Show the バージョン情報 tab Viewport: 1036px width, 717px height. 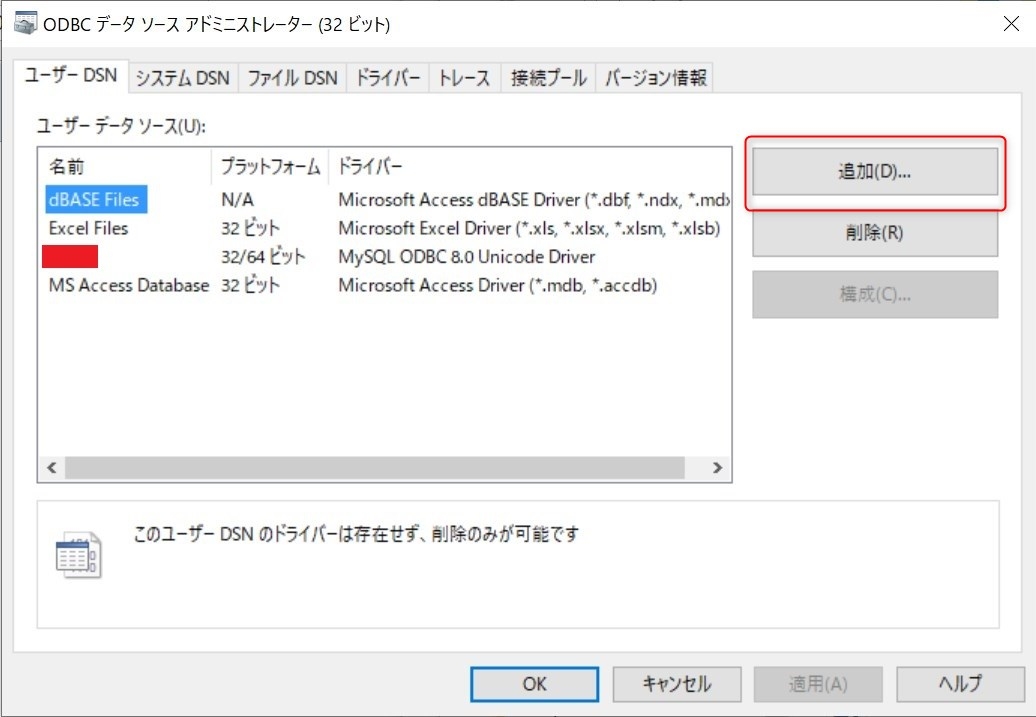[x=655, y=78]
